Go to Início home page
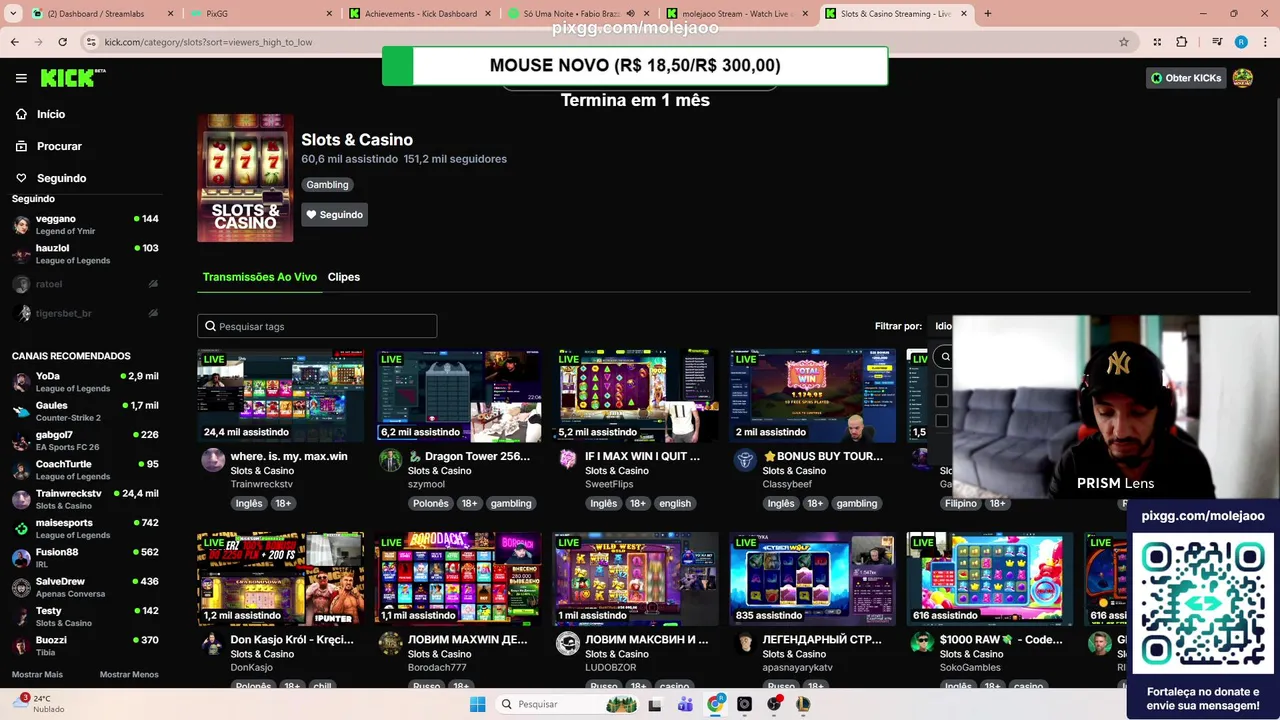The image size is (1280, 720). pos(40,114)
